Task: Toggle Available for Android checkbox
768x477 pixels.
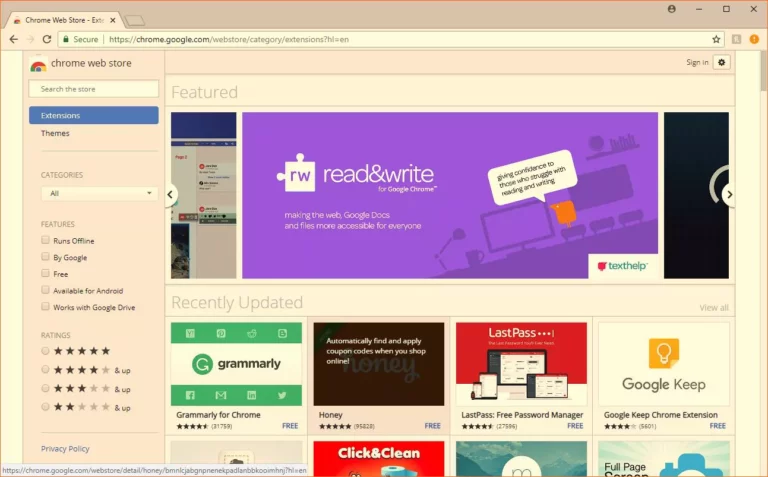Action: tap(46, 290)
